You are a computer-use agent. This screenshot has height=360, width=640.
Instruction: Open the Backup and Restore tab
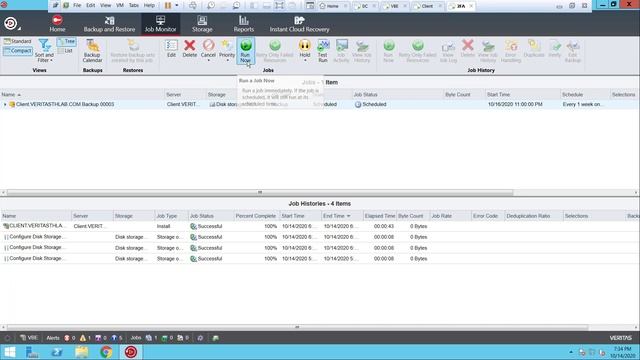pos(109,24)
